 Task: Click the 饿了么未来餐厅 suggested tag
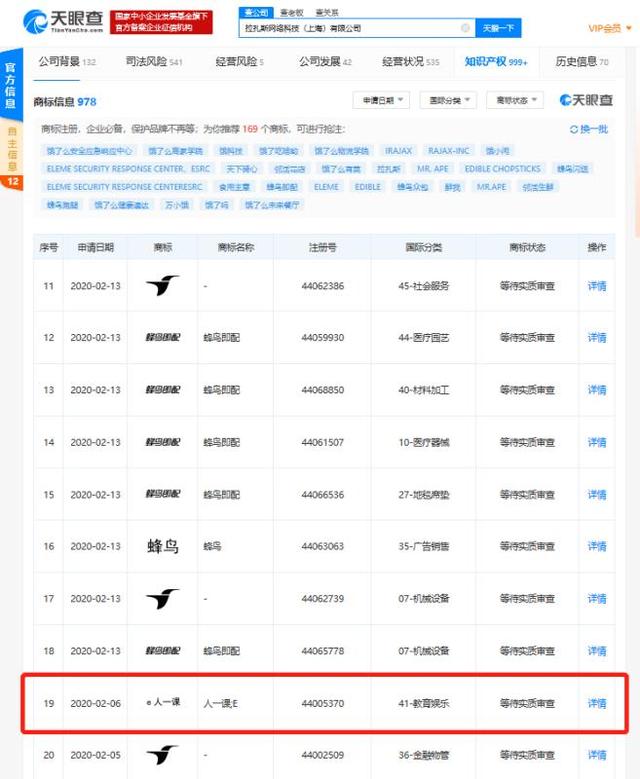(272, 205)
